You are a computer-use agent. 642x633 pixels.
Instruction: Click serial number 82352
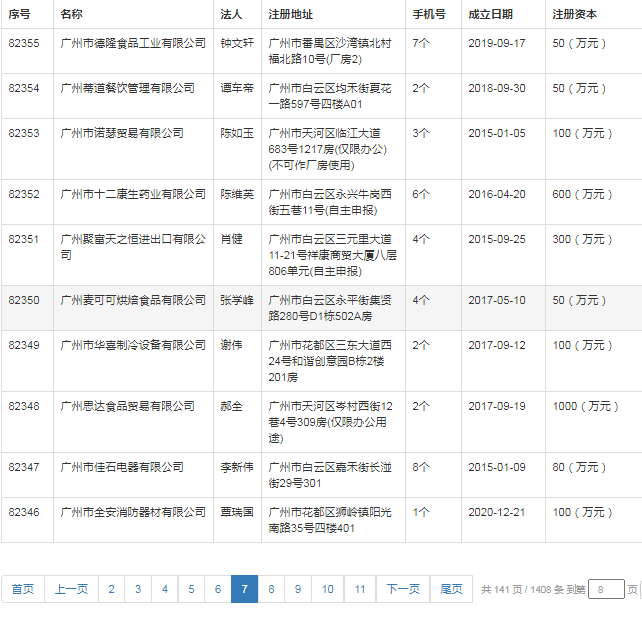click(24, 194)
